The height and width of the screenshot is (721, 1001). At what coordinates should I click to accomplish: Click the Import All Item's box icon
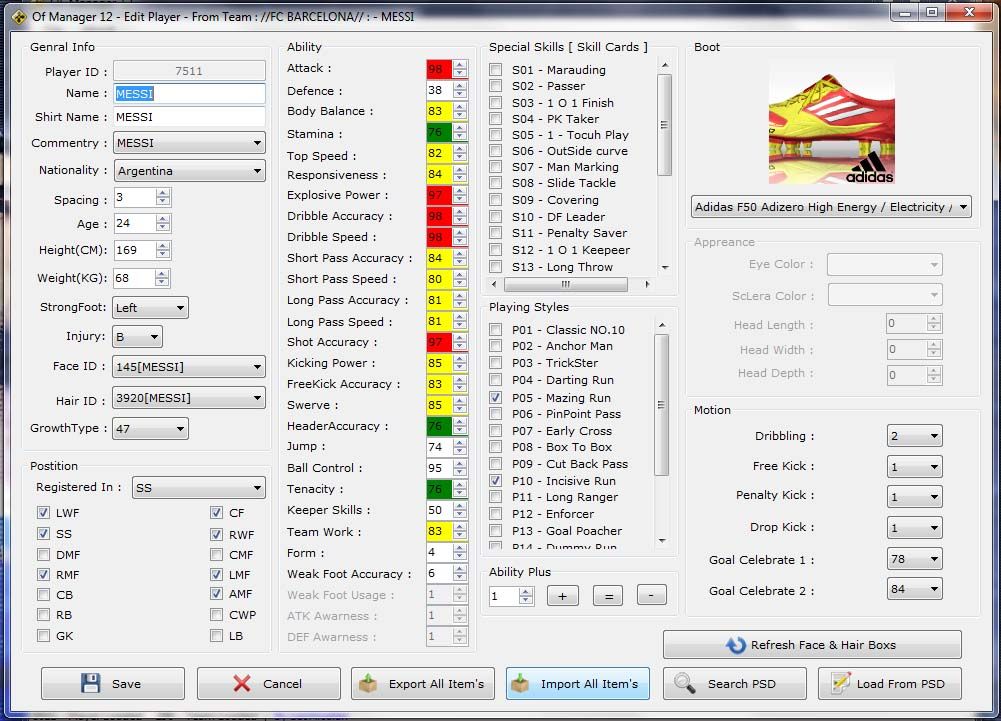(x=520, y=684)
